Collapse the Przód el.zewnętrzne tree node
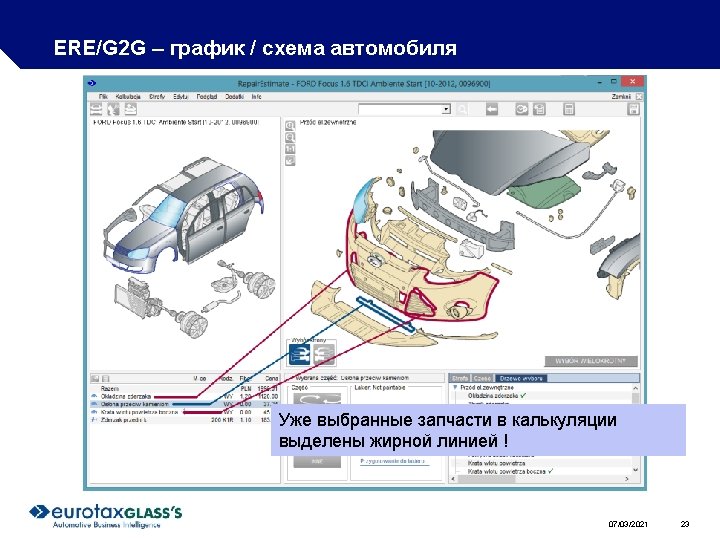 pyautogui.click(x=455, y=388)
